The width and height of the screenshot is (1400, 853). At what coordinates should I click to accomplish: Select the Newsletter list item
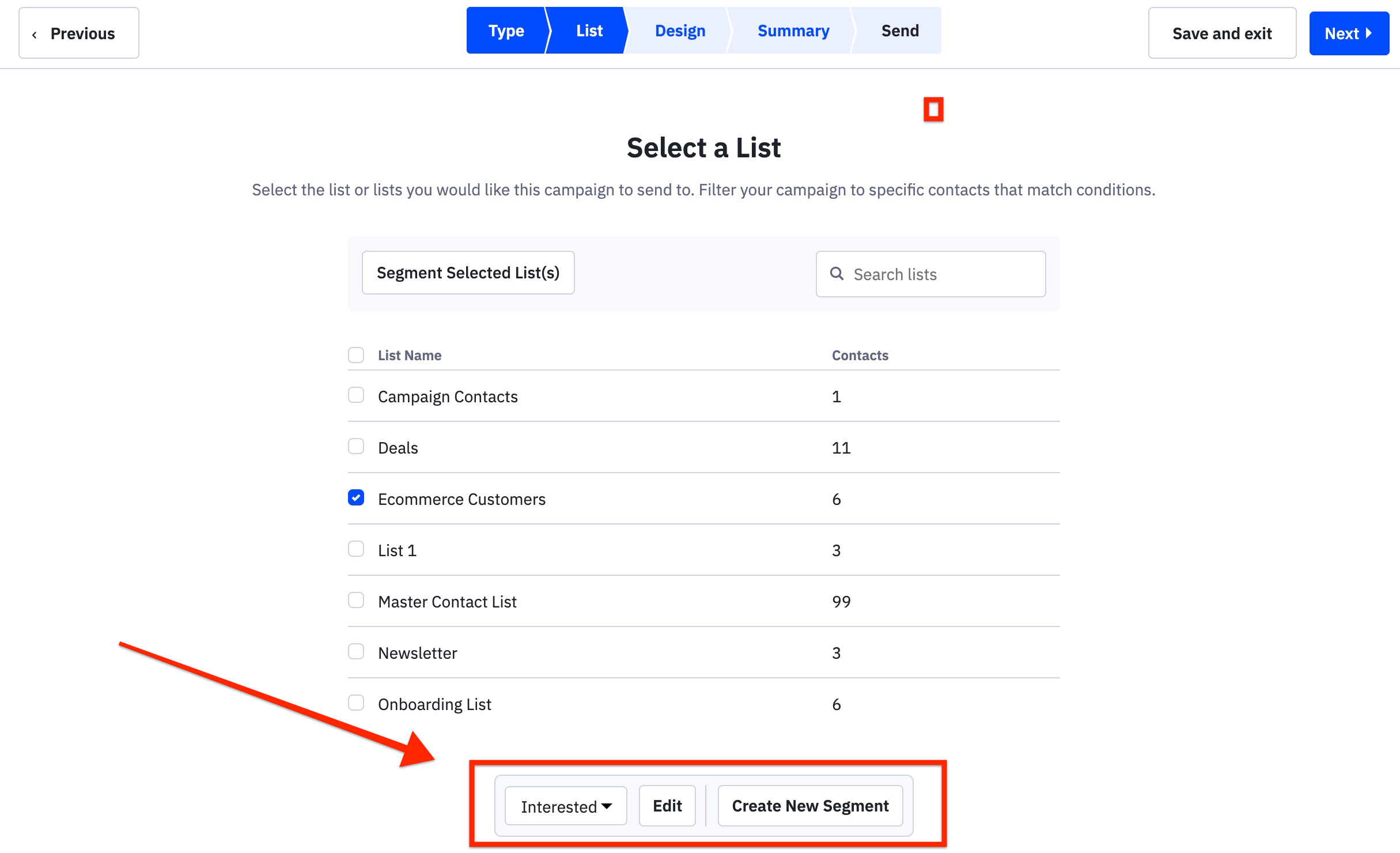click(x=356, y=652)
